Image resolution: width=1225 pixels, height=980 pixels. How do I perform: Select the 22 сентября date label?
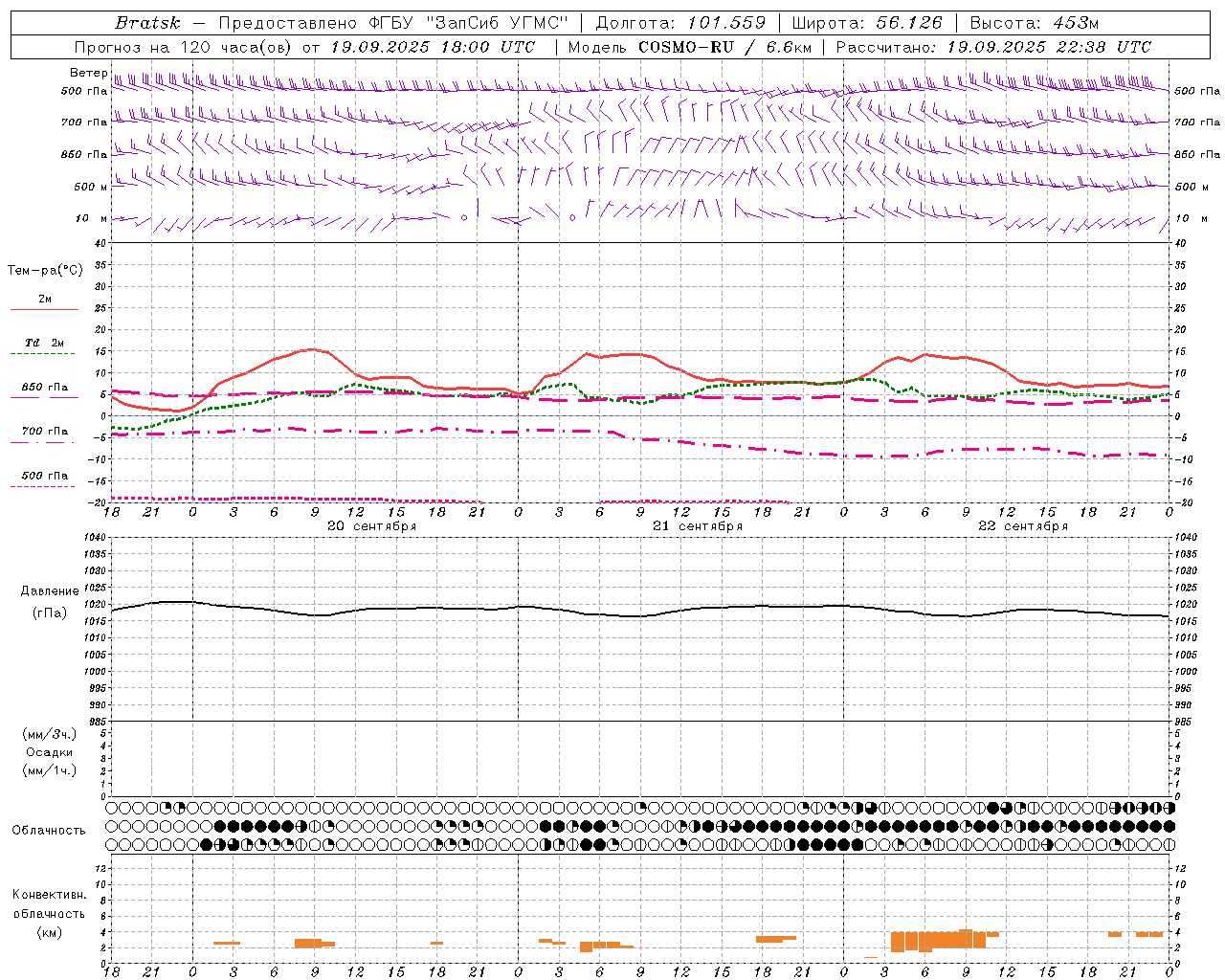click(1023, 526)
